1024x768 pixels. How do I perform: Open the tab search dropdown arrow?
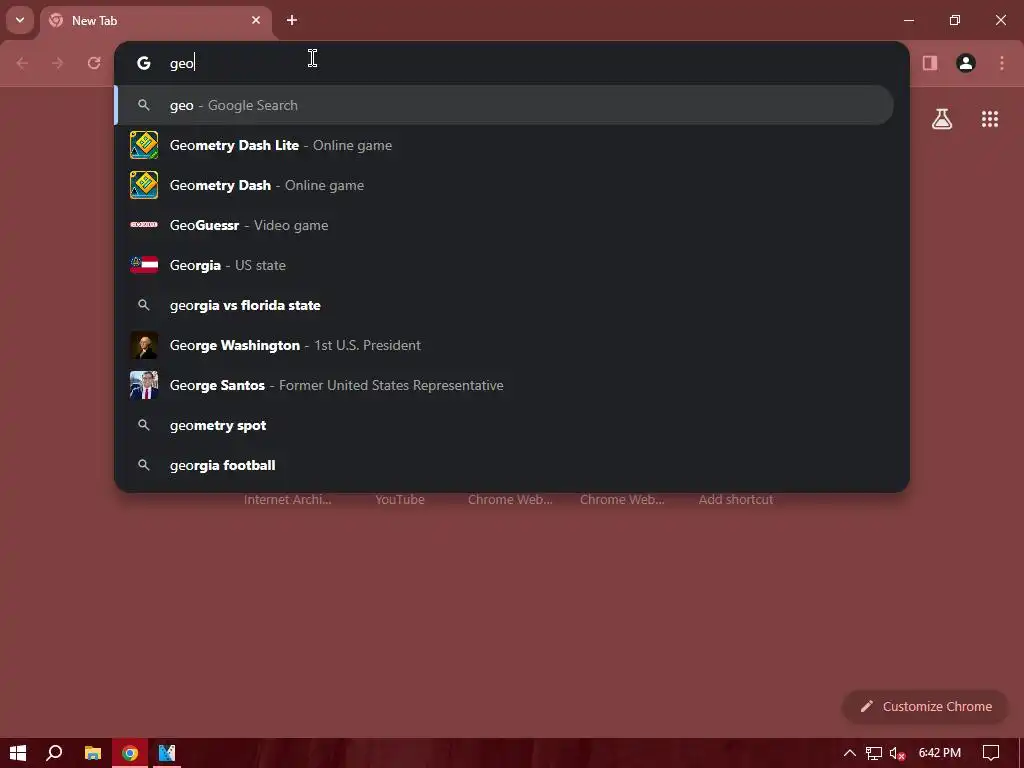(x=20, y=20)
